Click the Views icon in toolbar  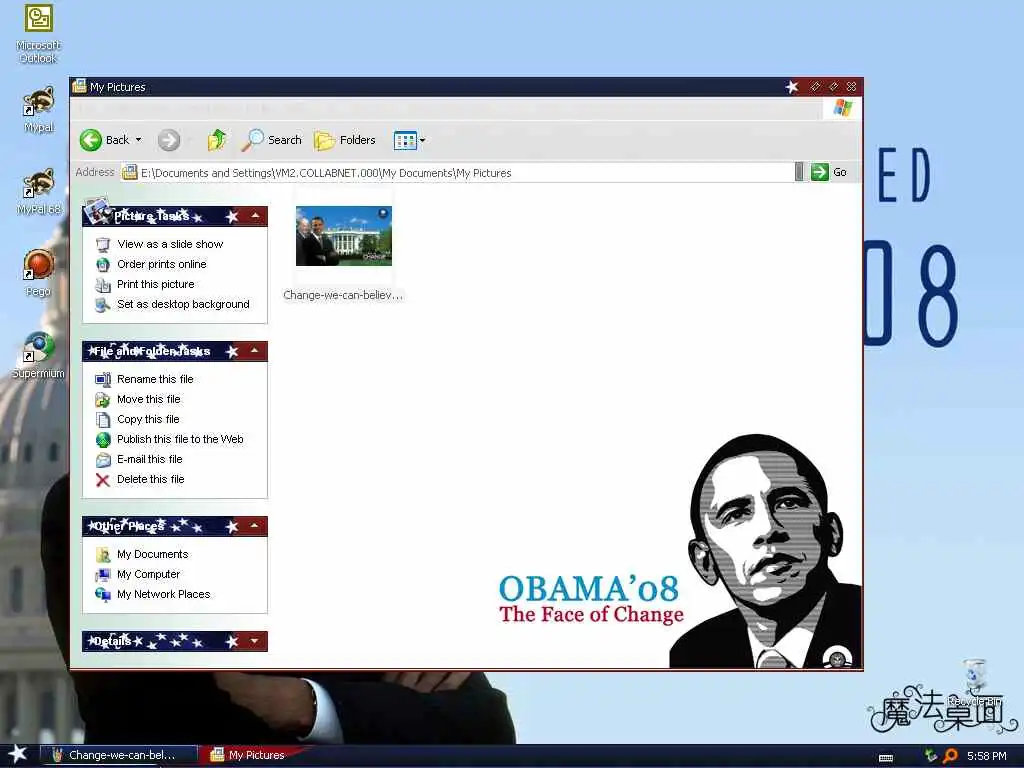(405, 140)
